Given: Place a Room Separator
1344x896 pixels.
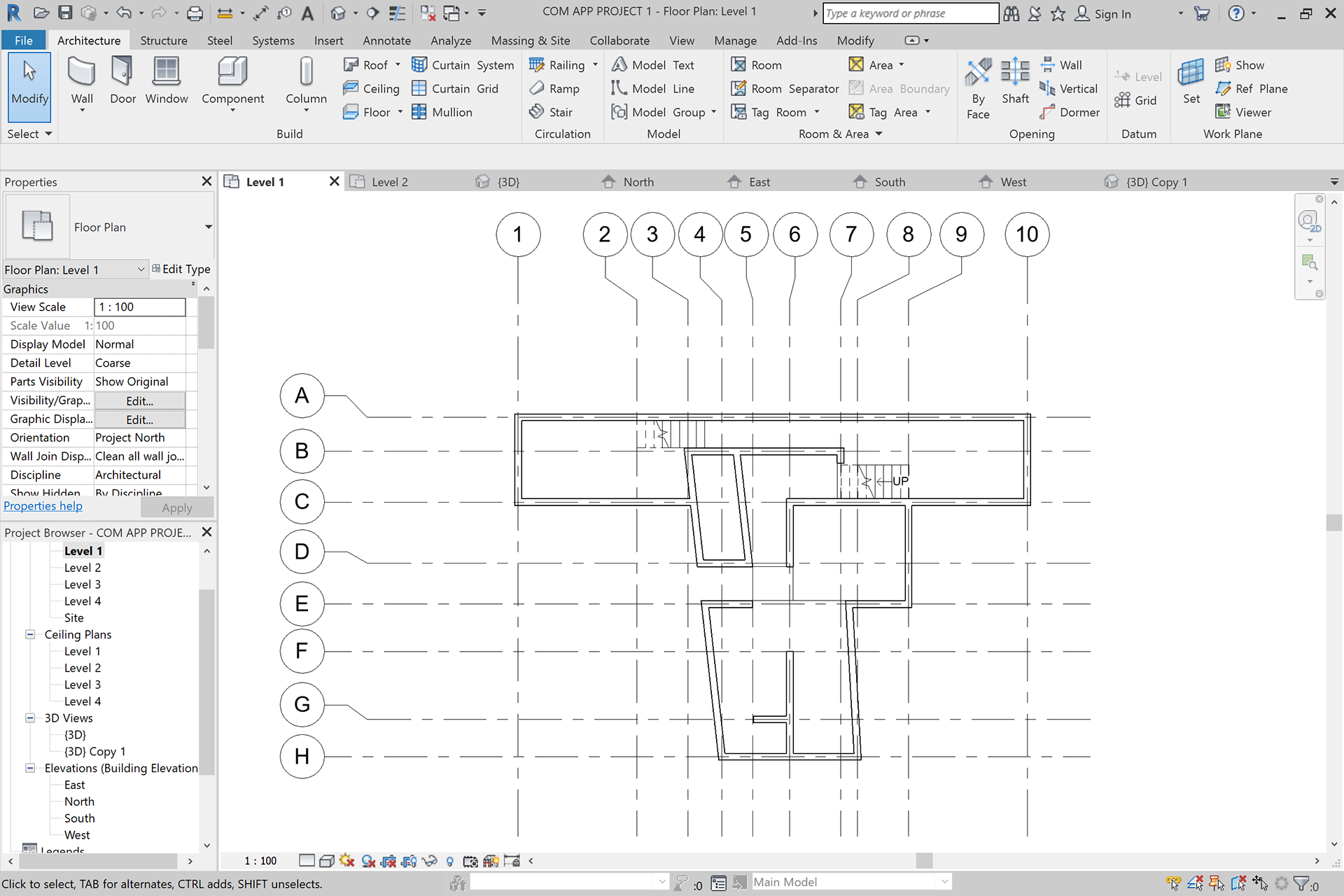Looking at the screenshot, I should (x=785, y=89).
